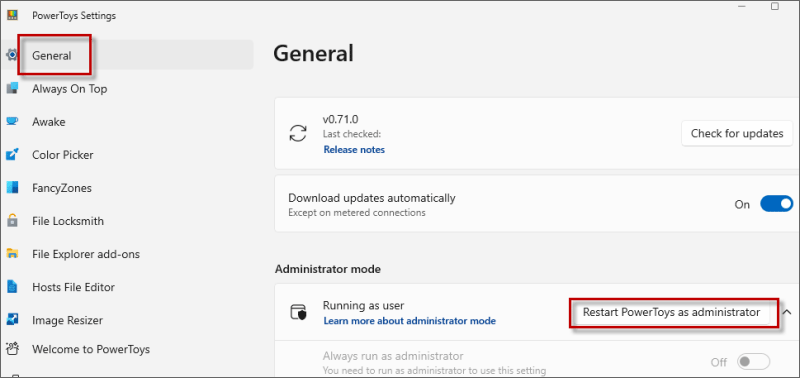
Task: Click the Except on metered connections text
Action: tap(357, 212)
